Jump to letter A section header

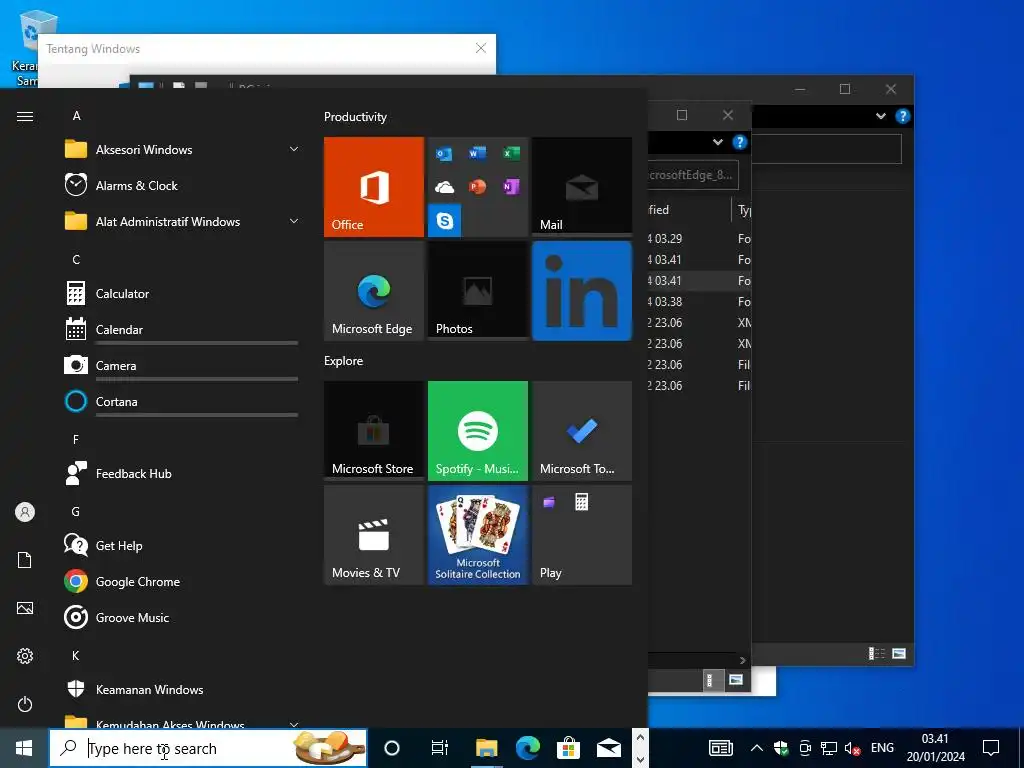pos(76,116)
